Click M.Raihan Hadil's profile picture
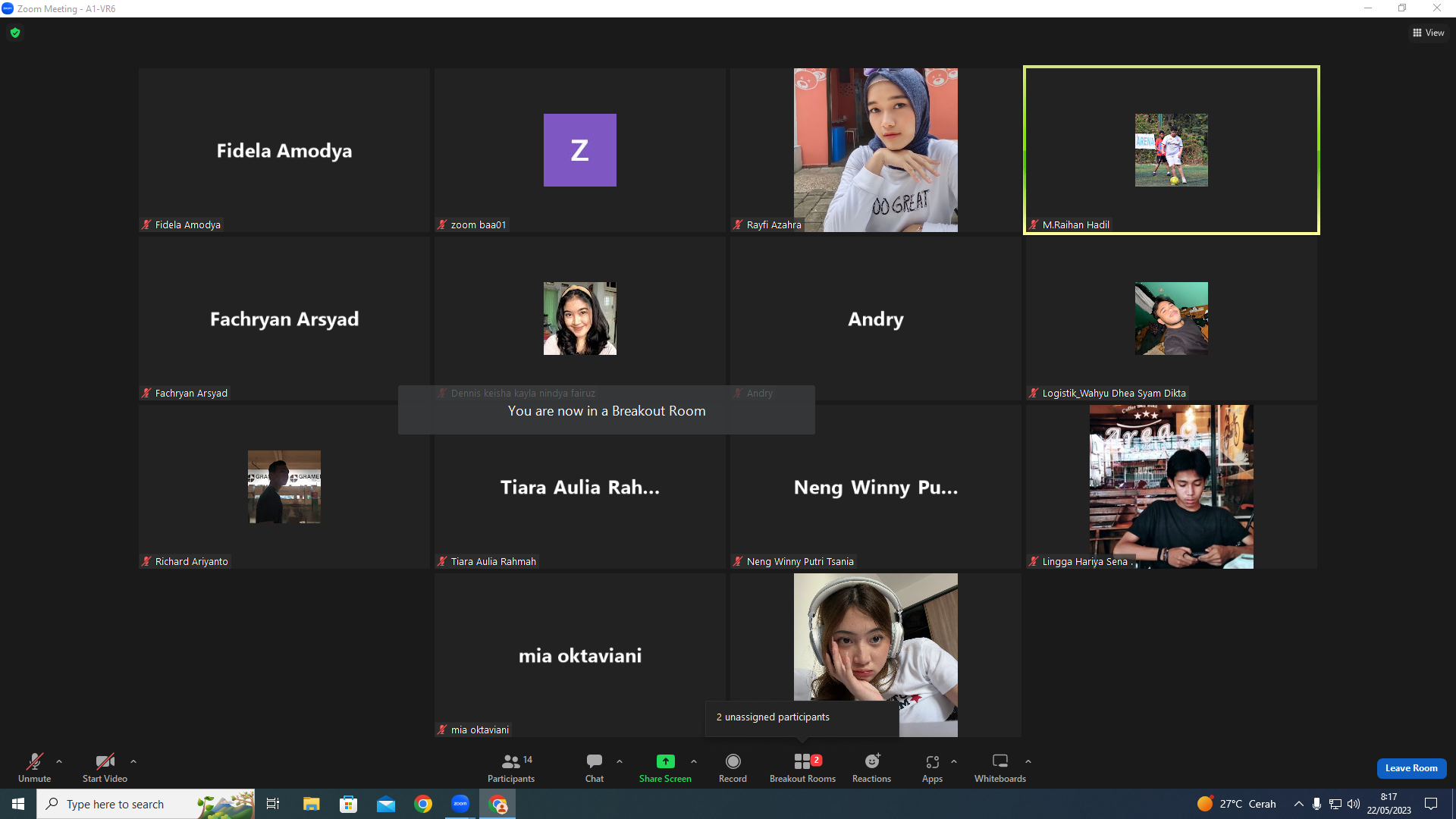This screenshot has height=819, width=1456. click(1172, 150)
